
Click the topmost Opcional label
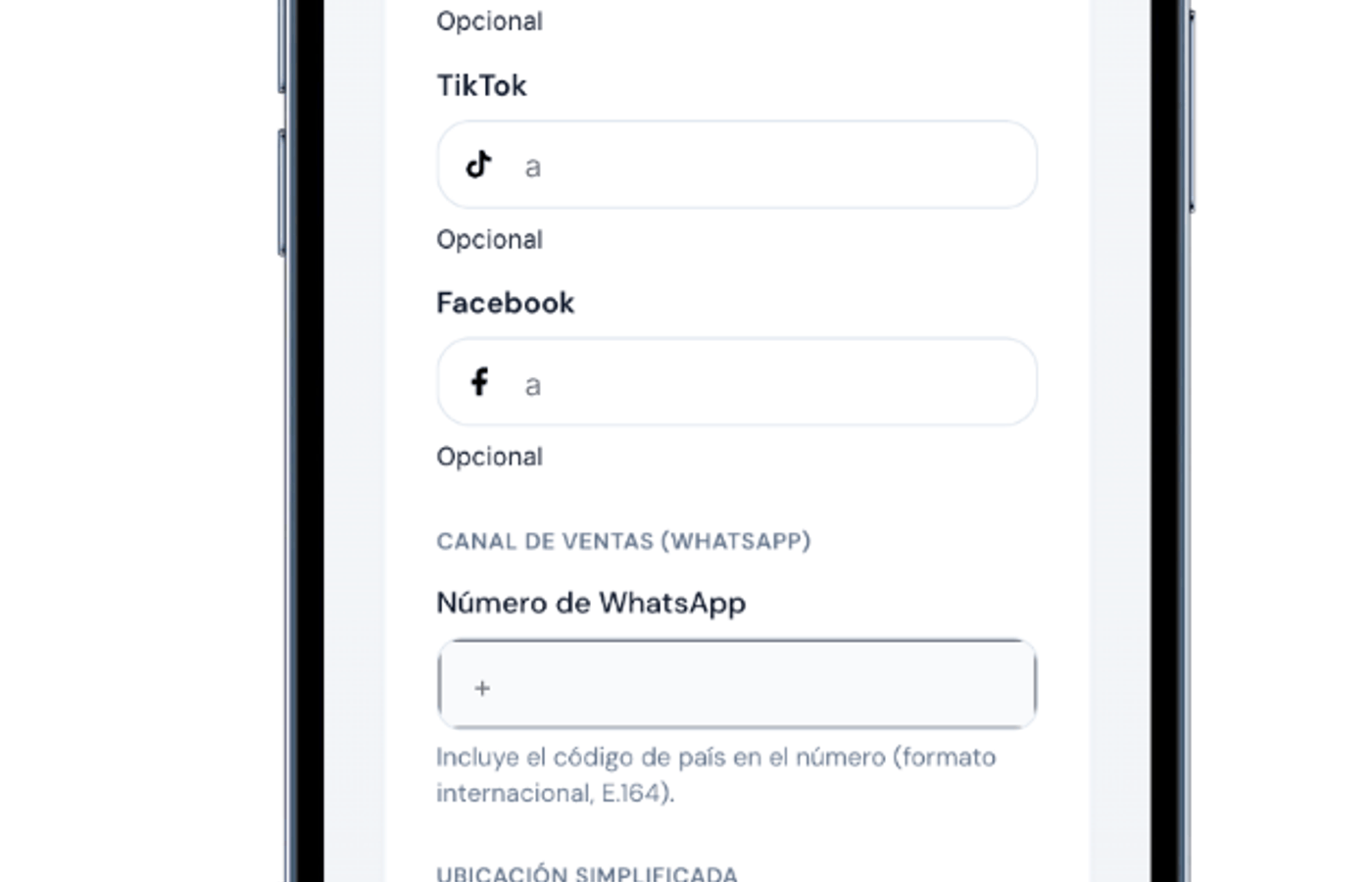(x=489, y=21)
